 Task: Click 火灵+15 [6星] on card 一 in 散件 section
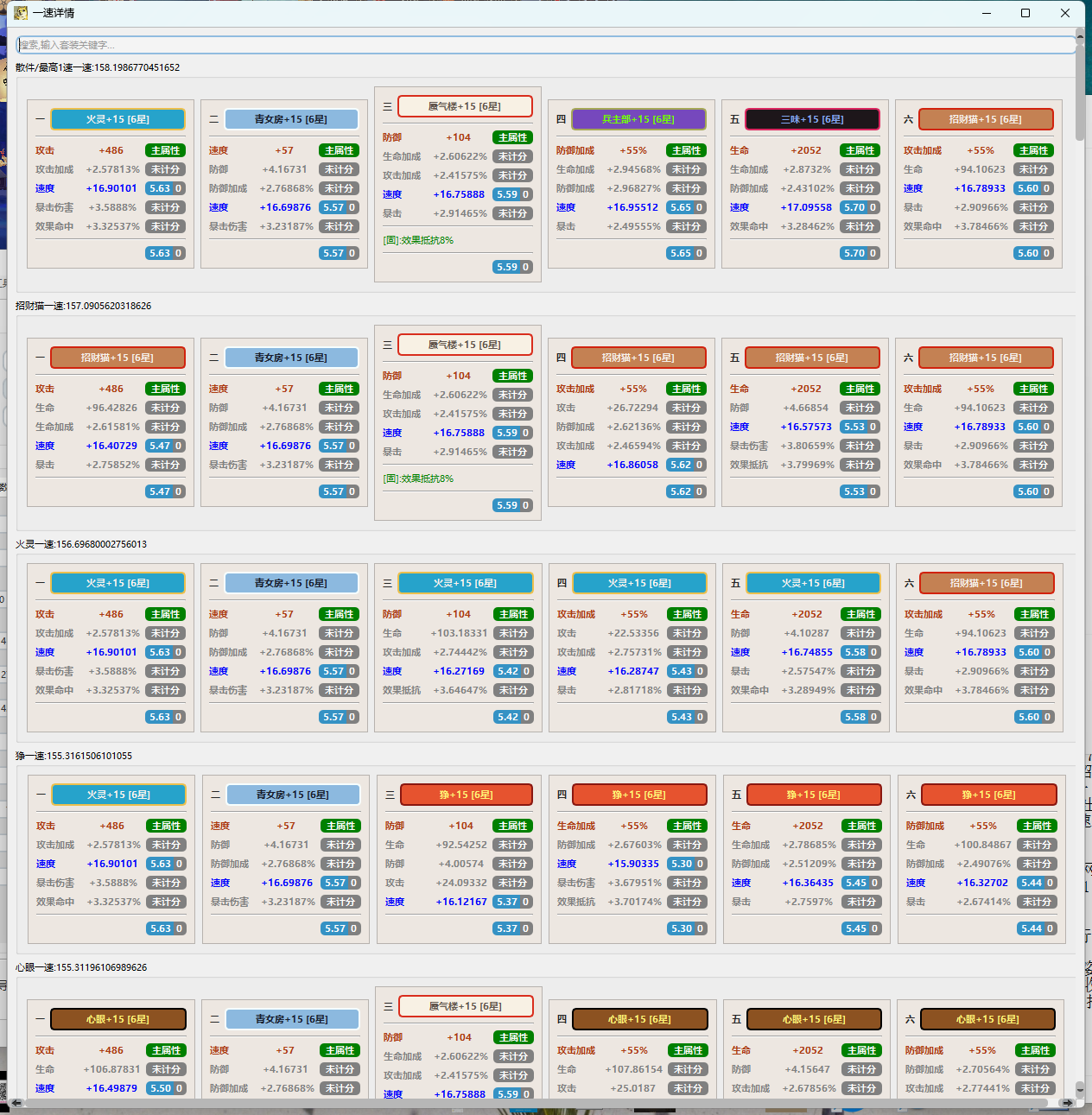point(117,119)
